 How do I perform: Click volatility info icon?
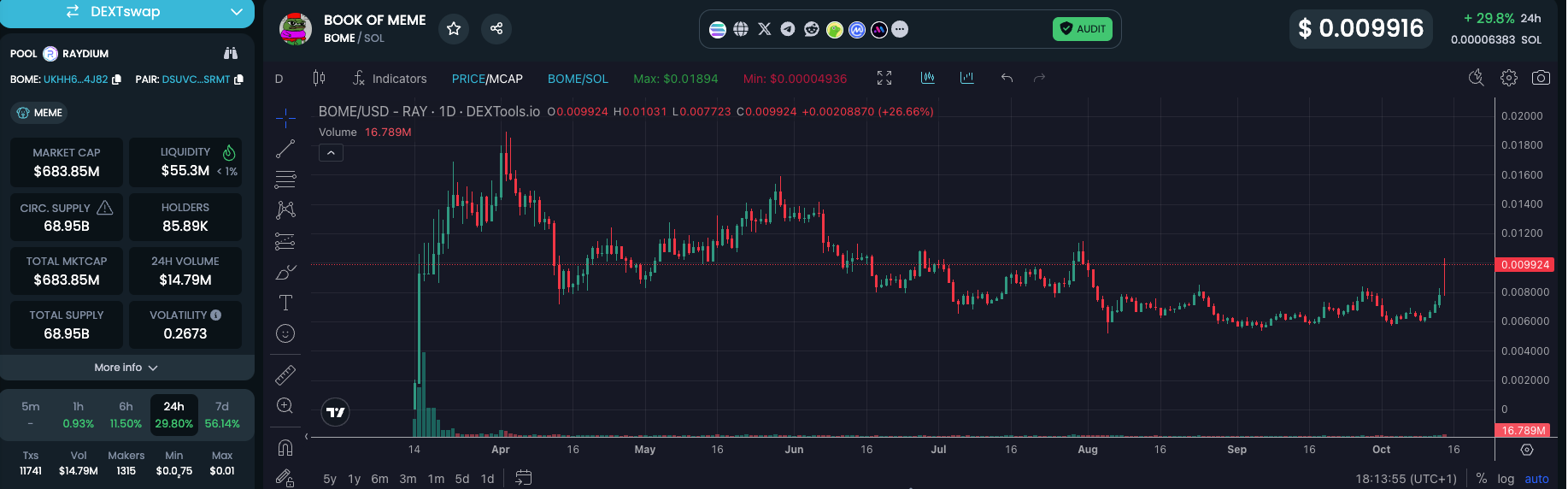click(x=216, y=315)
